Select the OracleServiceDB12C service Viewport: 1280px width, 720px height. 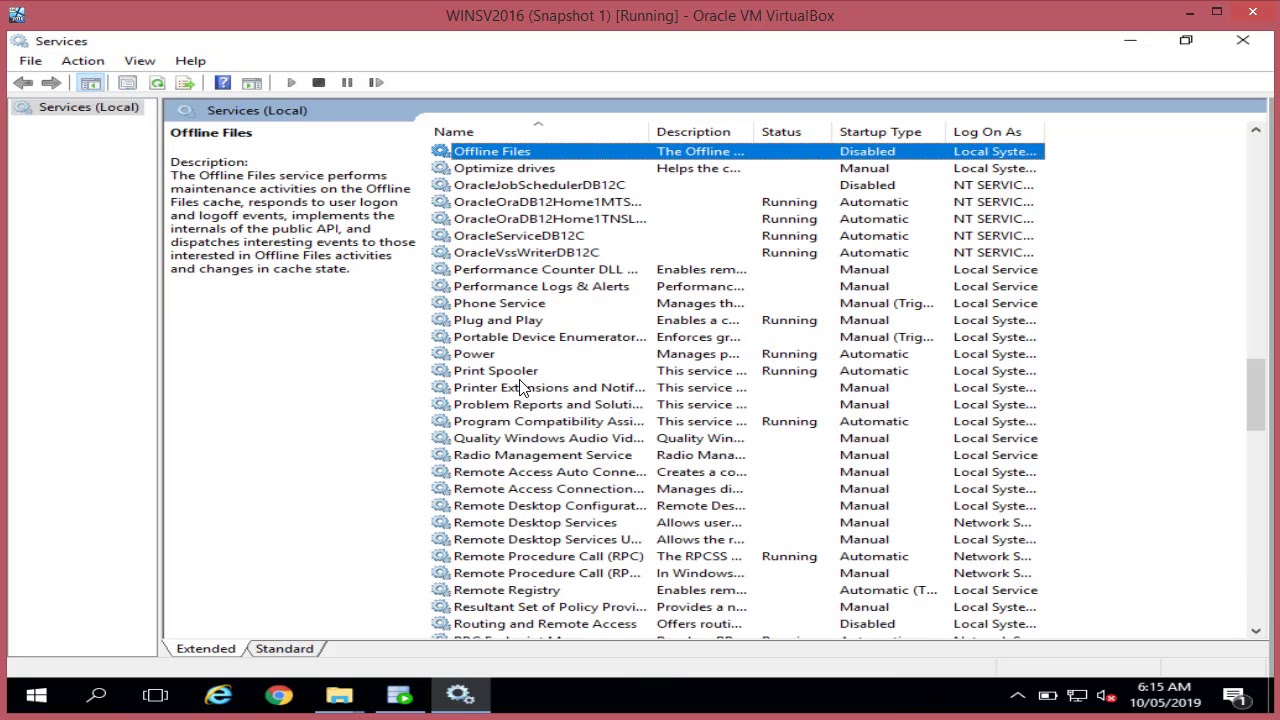(x=738, y=236)
